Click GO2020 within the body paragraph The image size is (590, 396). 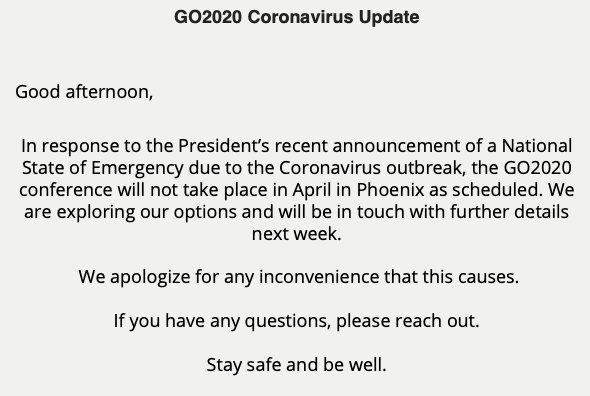tap(537, 168)
